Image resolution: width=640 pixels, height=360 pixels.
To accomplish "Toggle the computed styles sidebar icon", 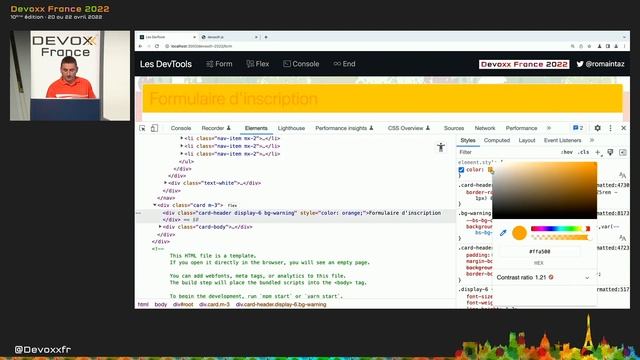I will tap(622, 152).
